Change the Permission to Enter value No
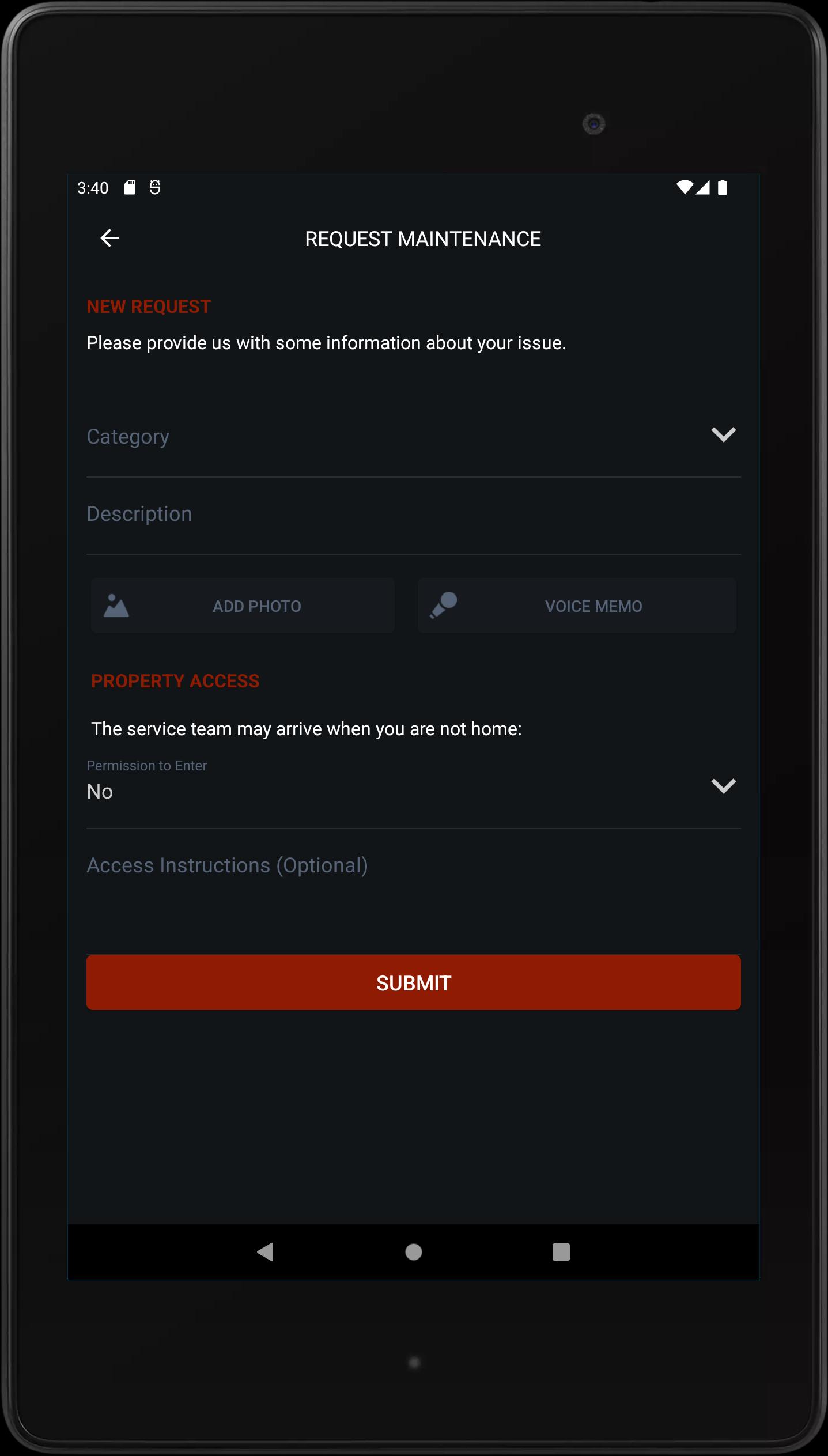Viewport: 828px width, 1456px height. pos(100,791)
